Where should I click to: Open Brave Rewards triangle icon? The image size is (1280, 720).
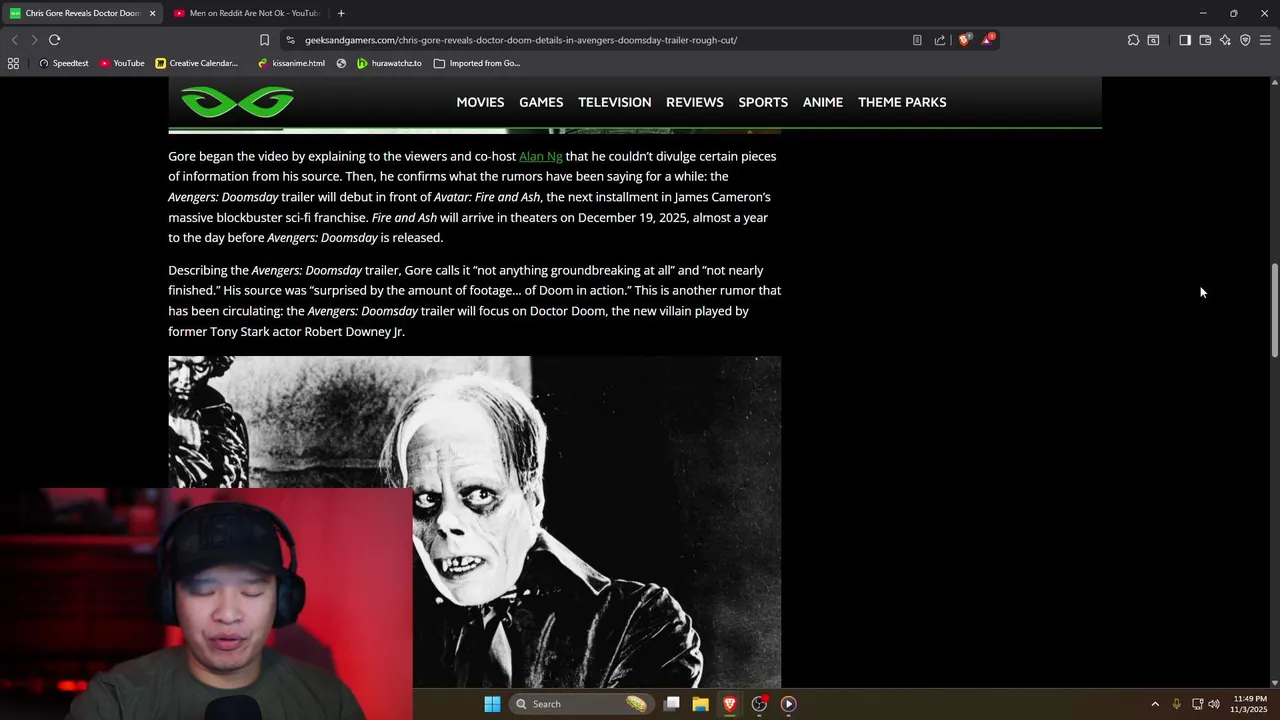point(988,39)
